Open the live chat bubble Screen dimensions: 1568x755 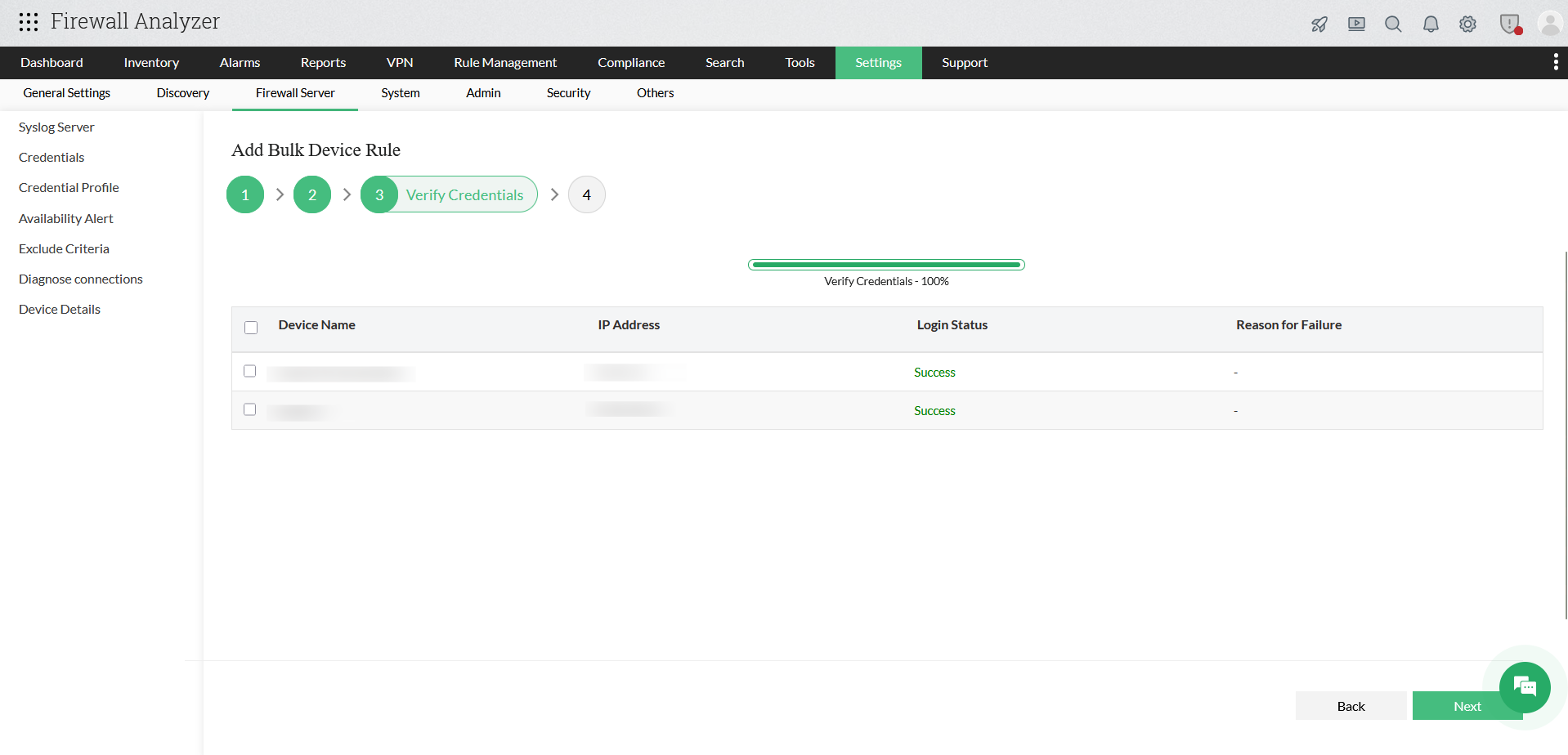pyautogui.click(x=1525, y=687)
